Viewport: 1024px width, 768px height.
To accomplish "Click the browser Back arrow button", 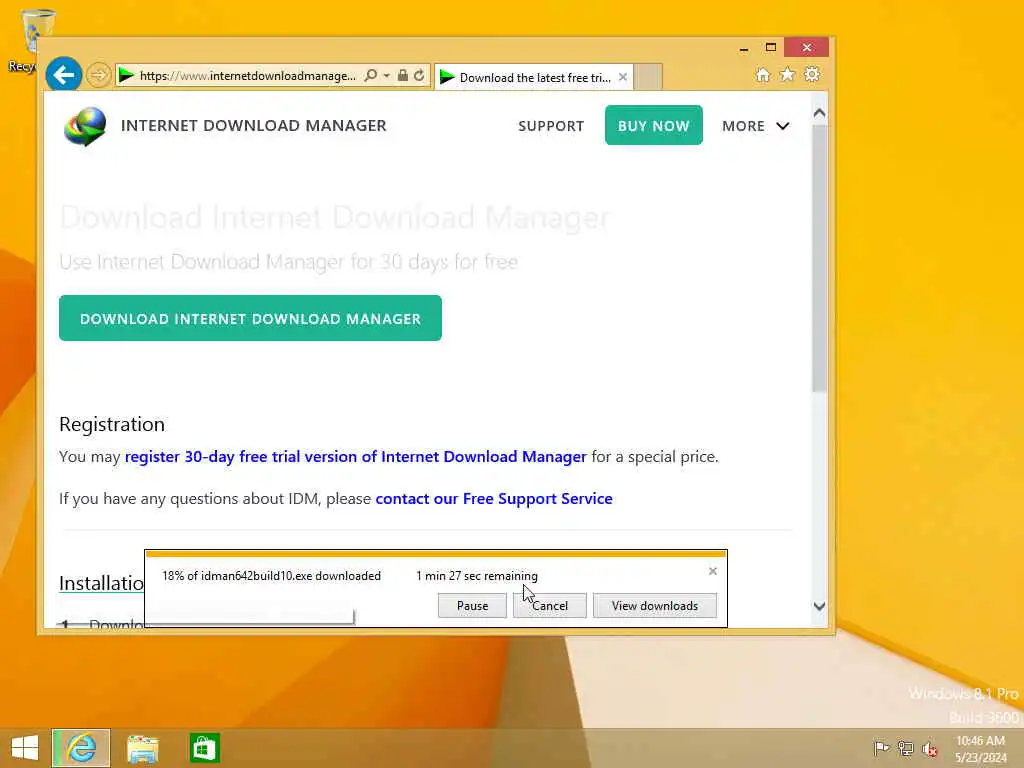I will [64, 75].
